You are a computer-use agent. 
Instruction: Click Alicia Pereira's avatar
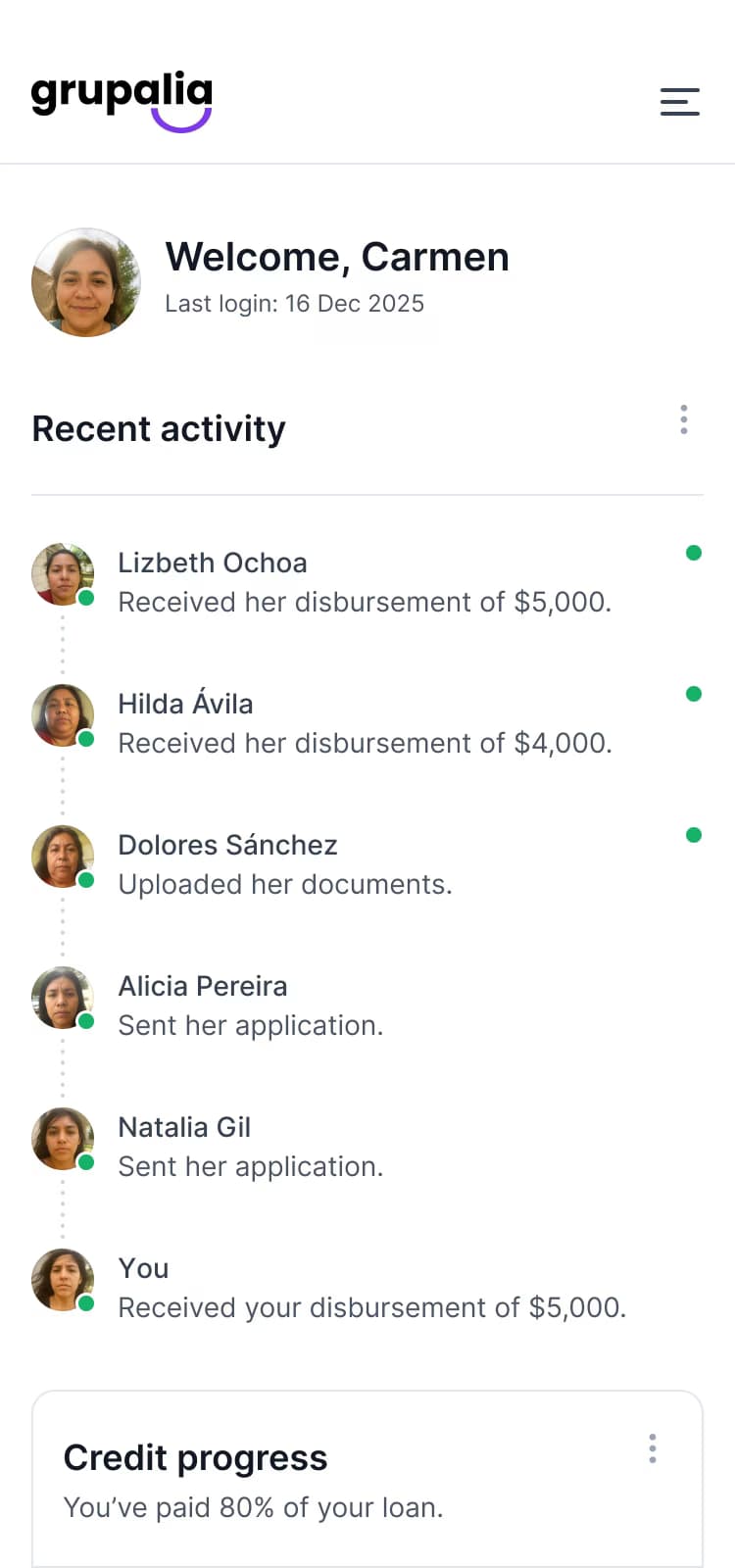[x=63, y=998]
